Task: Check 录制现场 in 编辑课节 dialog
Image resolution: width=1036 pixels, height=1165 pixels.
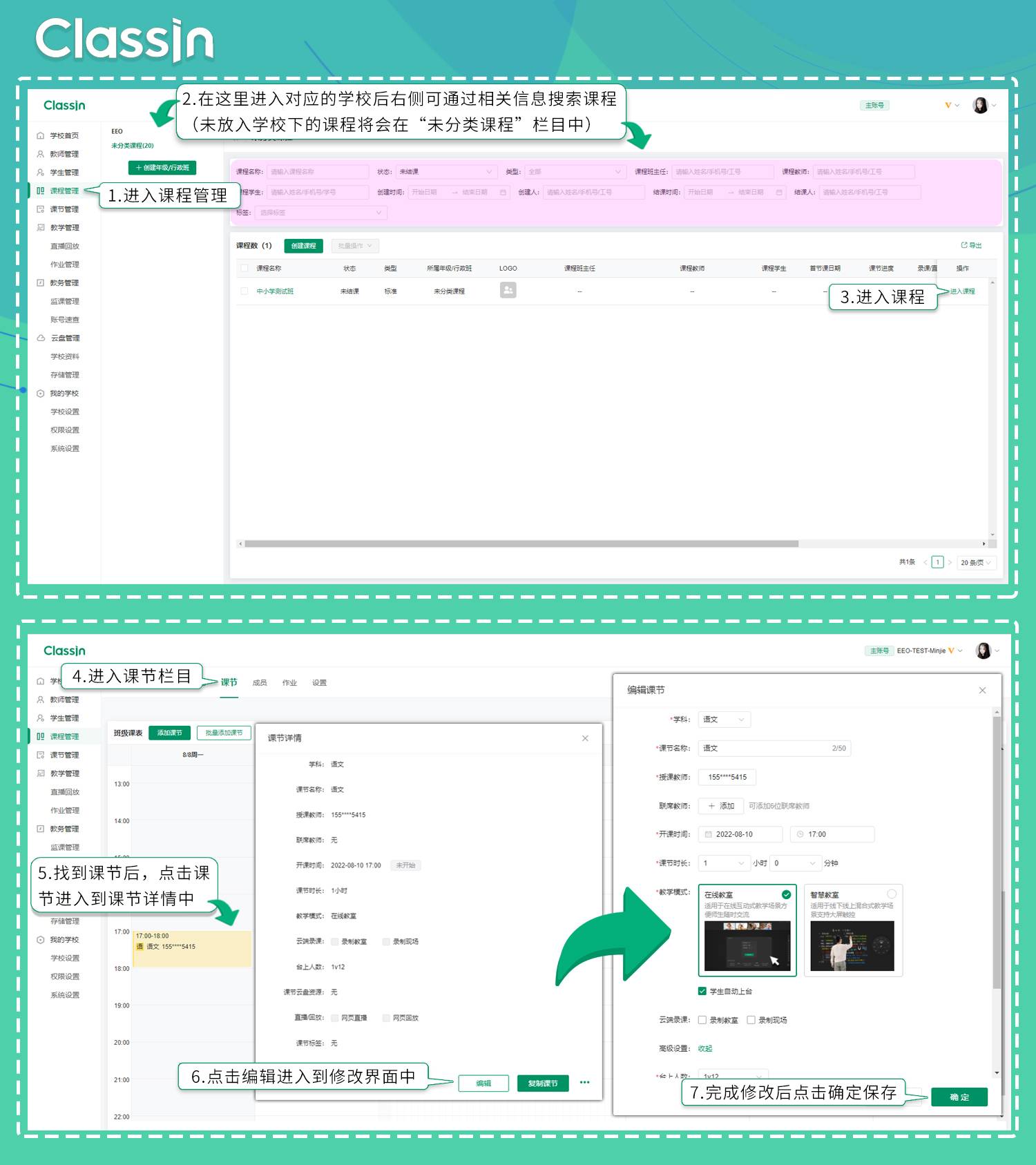Action: (751, 1020)
